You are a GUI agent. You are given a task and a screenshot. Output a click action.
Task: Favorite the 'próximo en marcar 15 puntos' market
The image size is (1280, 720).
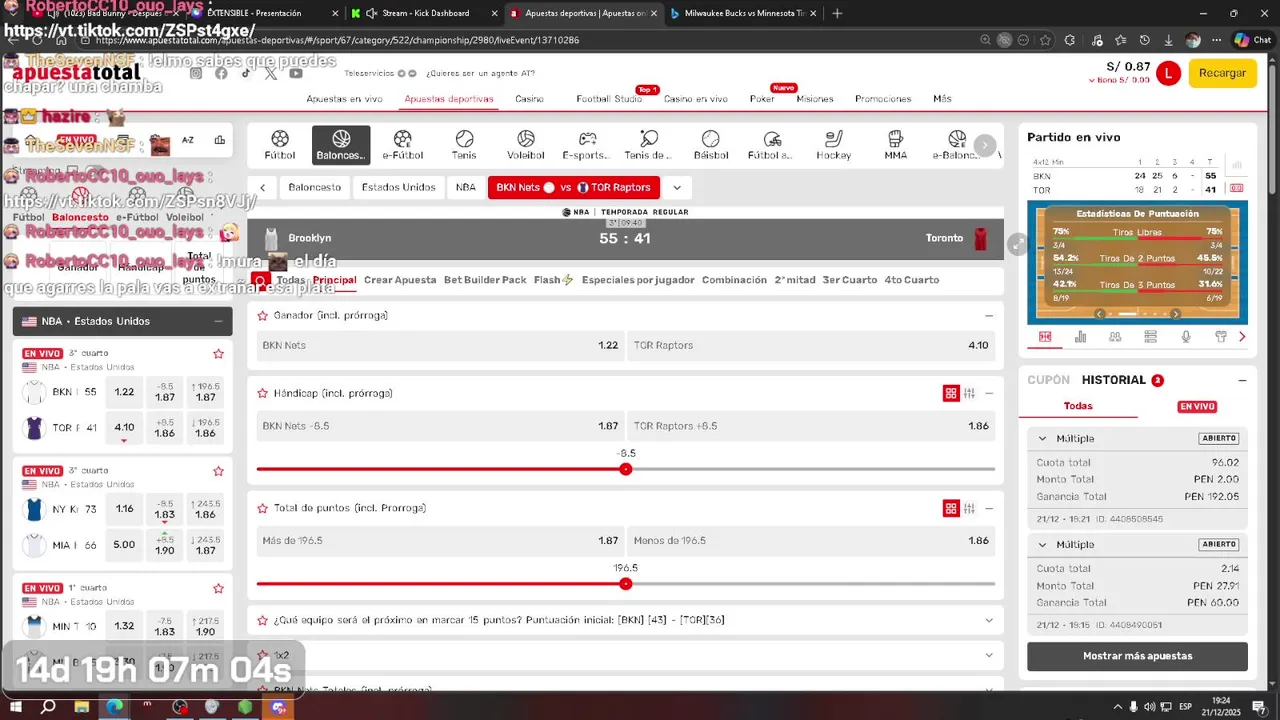click(x=263, y=620)
